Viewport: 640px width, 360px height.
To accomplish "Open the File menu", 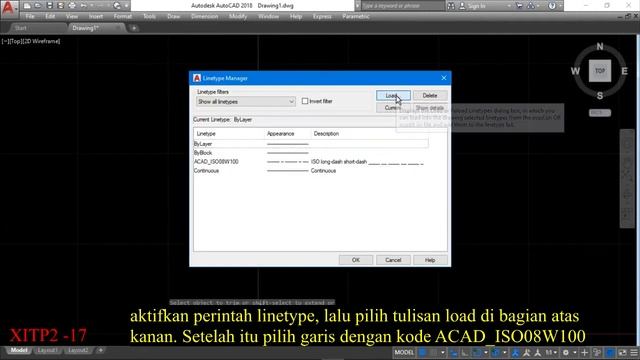I will 30,16.
